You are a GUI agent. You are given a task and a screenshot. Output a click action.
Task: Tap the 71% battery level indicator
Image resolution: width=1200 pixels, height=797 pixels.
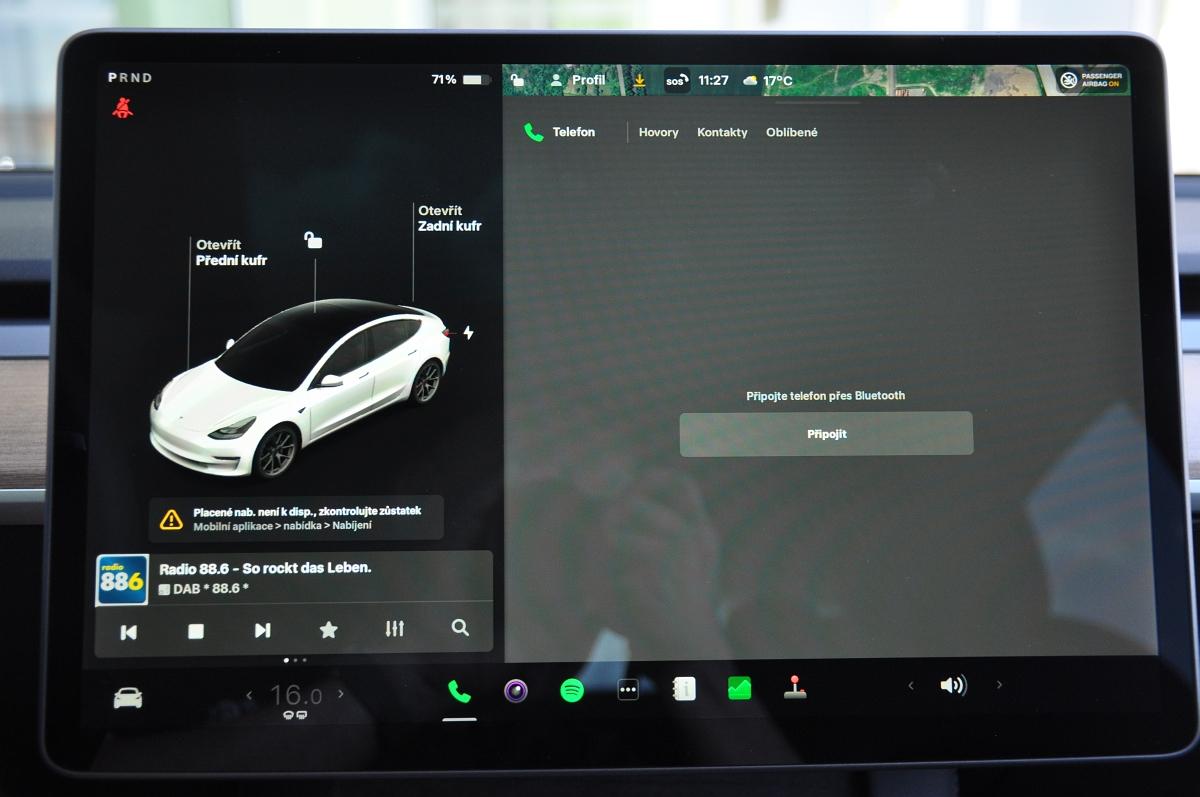tap(461, 80)
